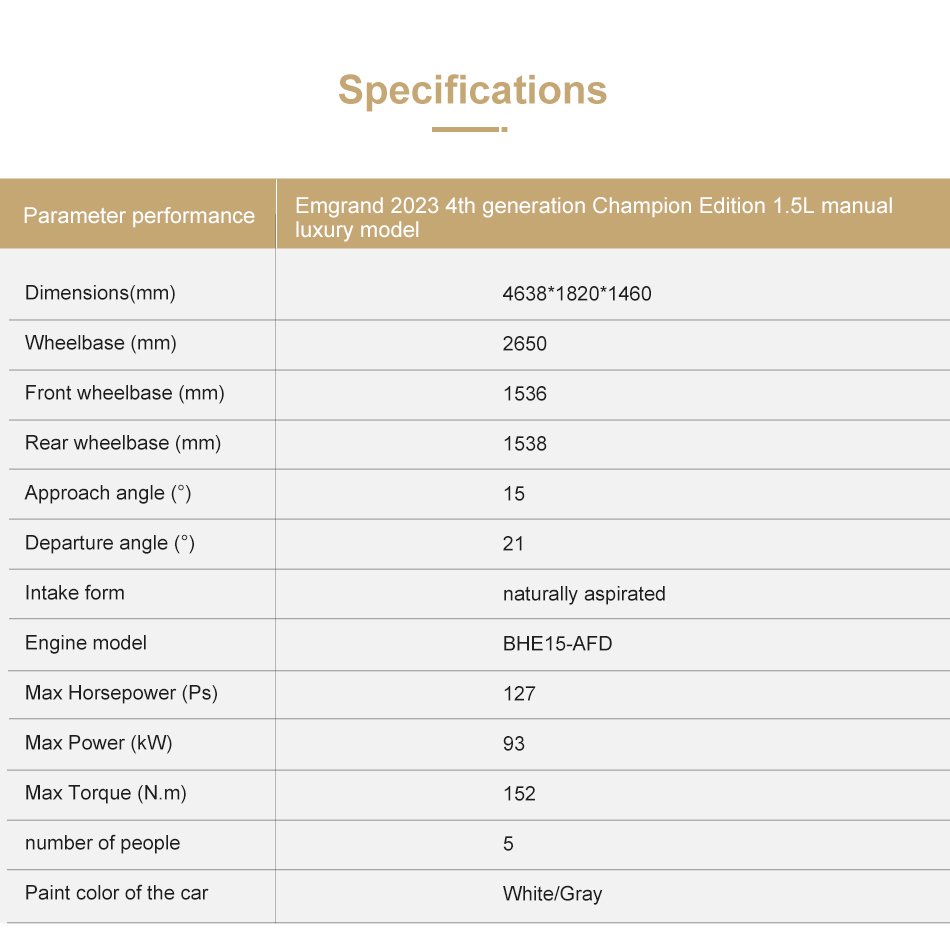Select the Intake form label
Image resolution: width=950 pixels, height=938 pixels.
(75, 593)
